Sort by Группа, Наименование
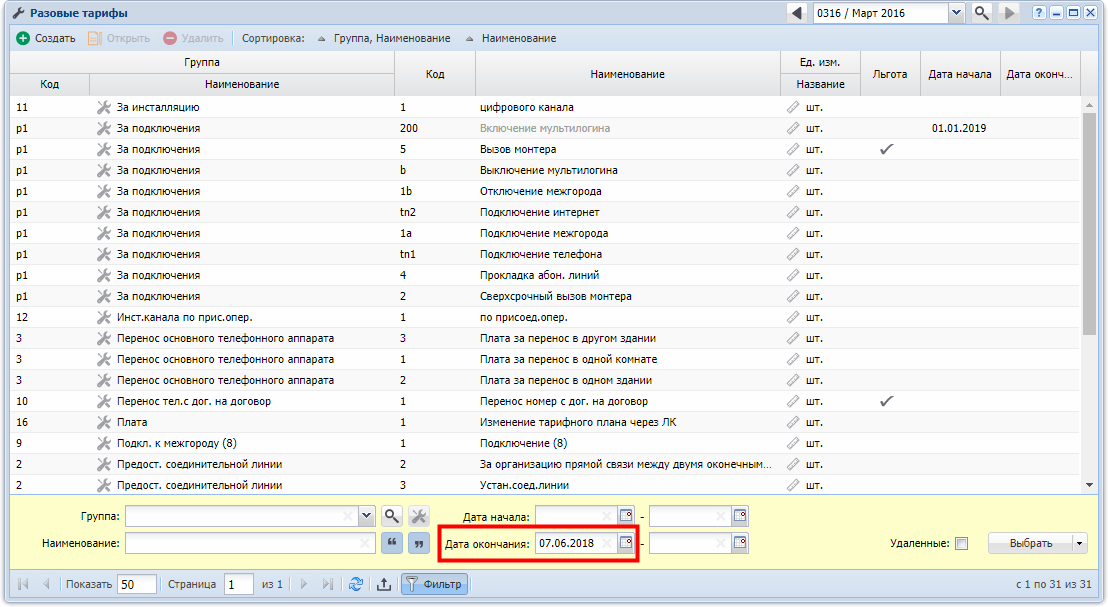 tap(384, 38)
